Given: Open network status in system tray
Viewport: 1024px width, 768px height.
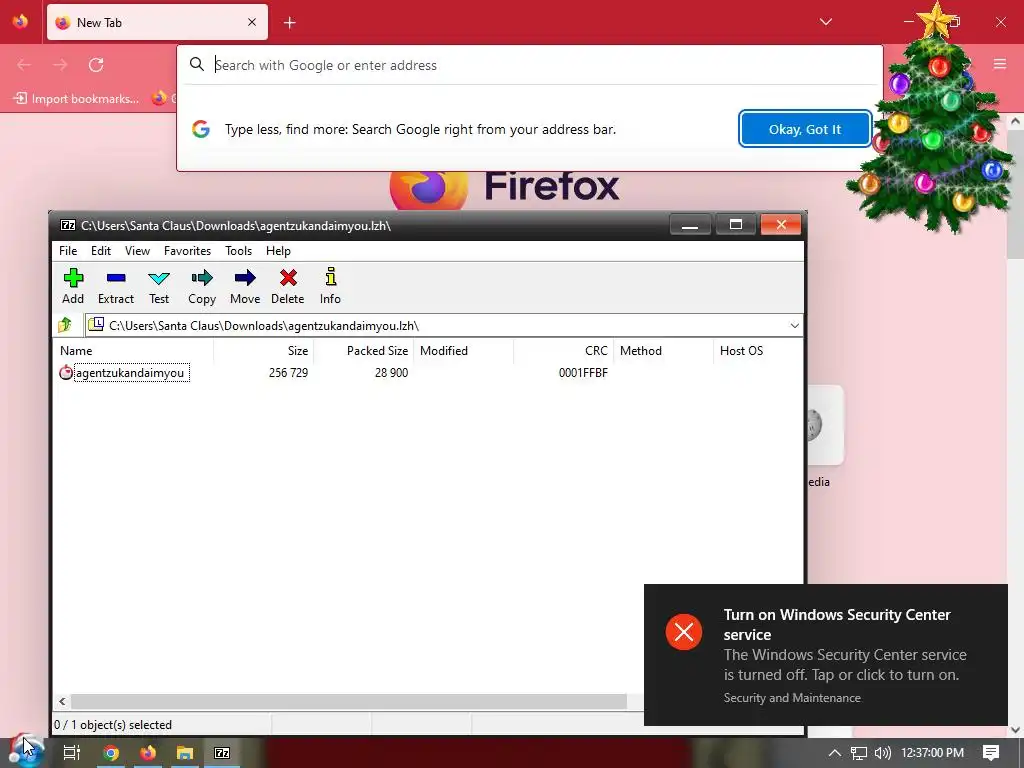Looking at the screenshot, I should [x=859, y=753].
